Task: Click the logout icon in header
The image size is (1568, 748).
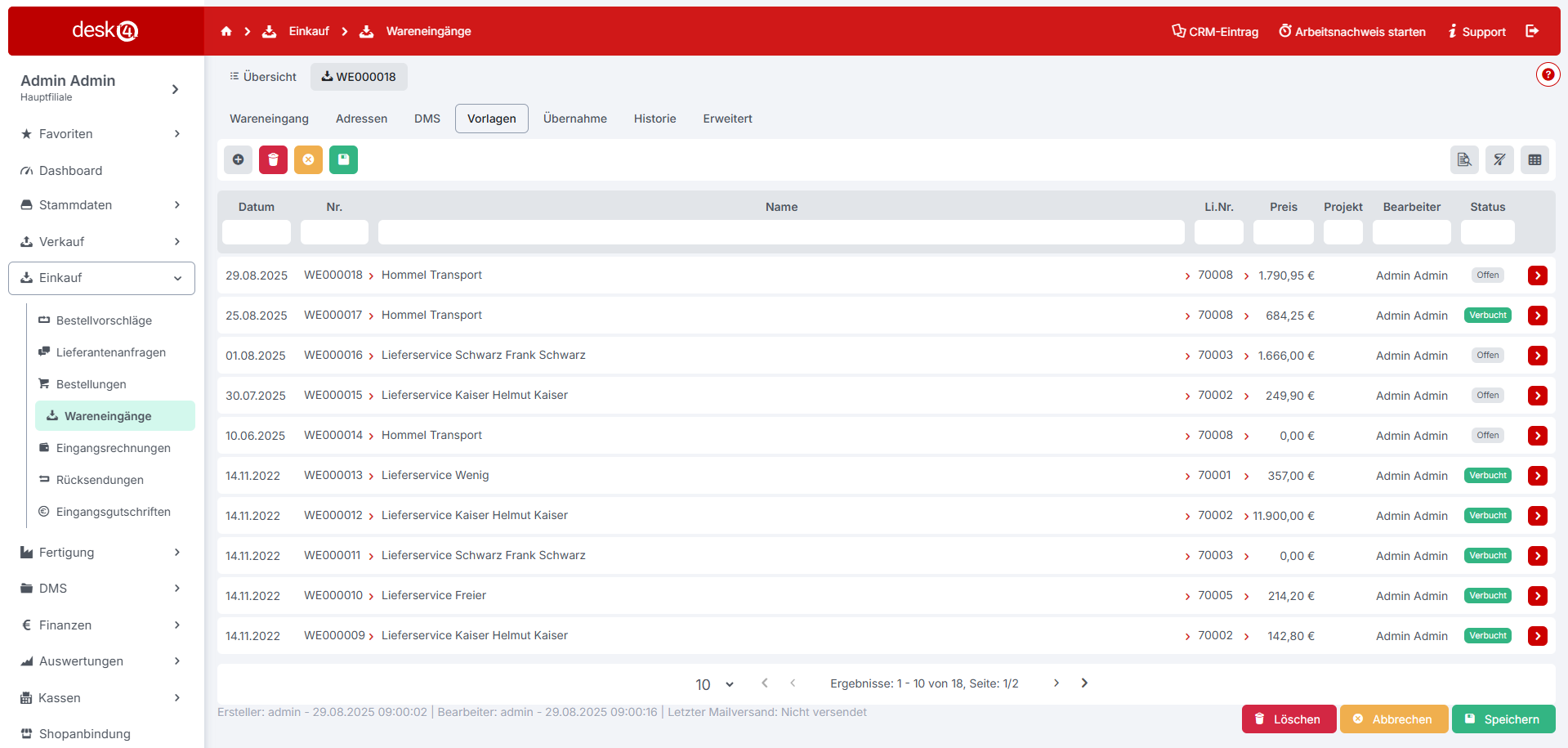Action: click(x=1532, y=31)
